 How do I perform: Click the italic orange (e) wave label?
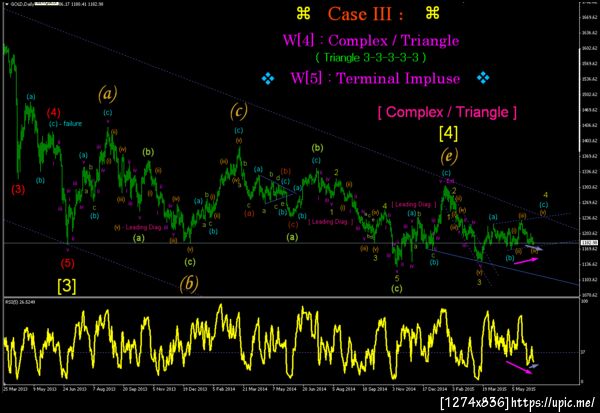coord(449,156)
